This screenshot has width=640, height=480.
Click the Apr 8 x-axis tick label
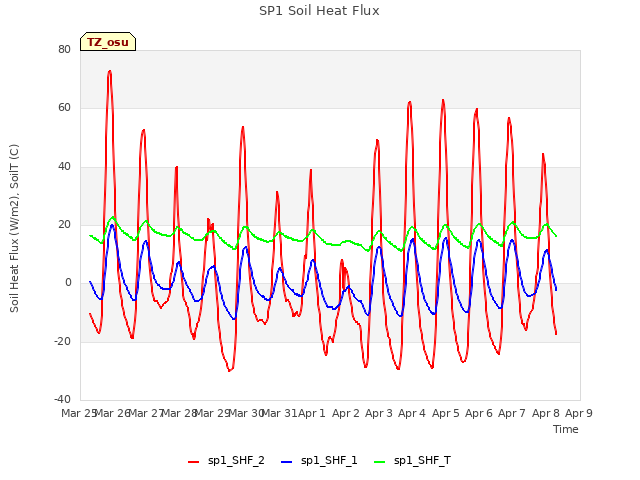pos(545,413)
